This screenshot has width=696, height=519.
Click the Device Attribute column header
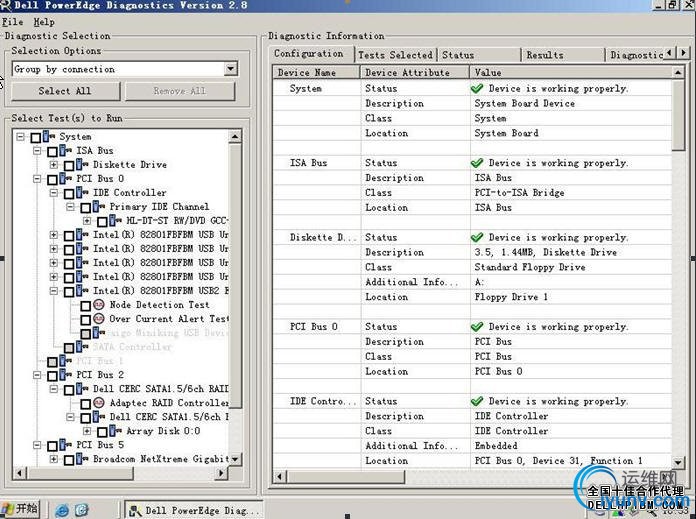(x=415, y=72)
